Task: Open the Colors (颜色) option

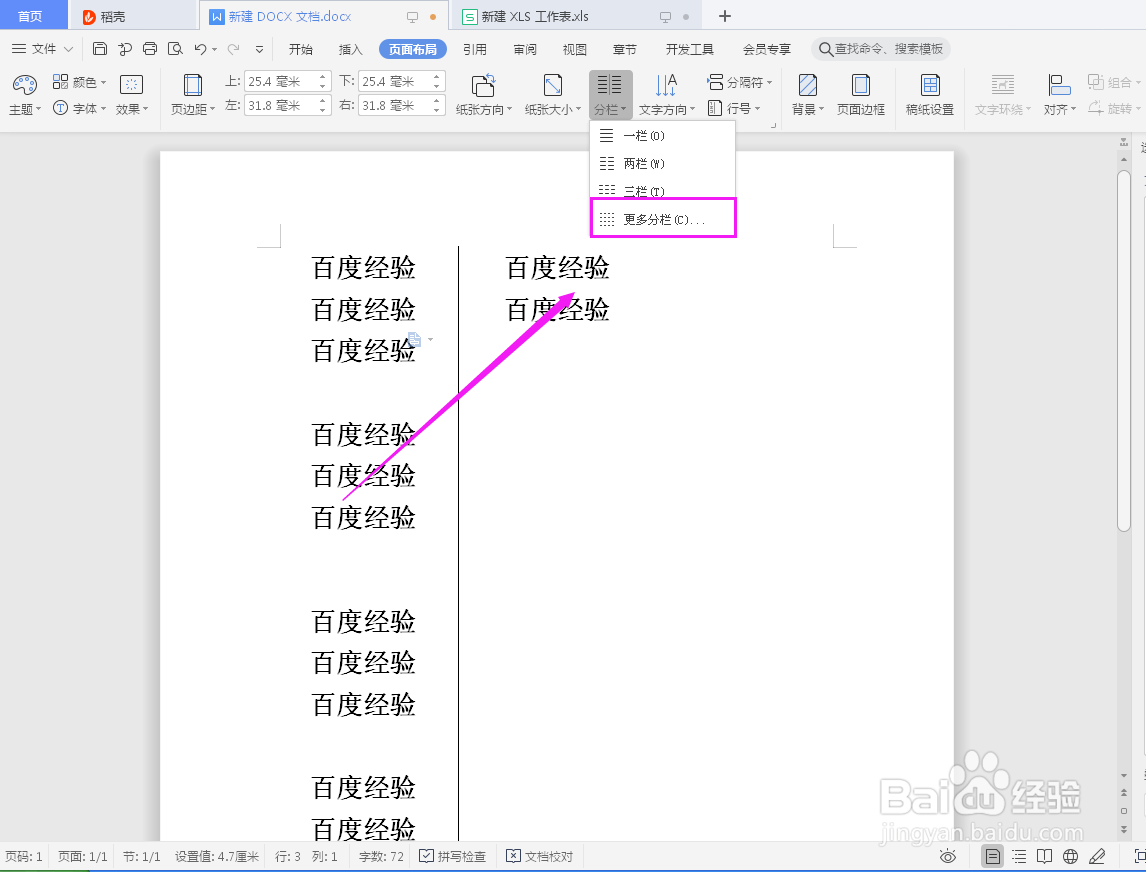Action: [x=79, y=82]
